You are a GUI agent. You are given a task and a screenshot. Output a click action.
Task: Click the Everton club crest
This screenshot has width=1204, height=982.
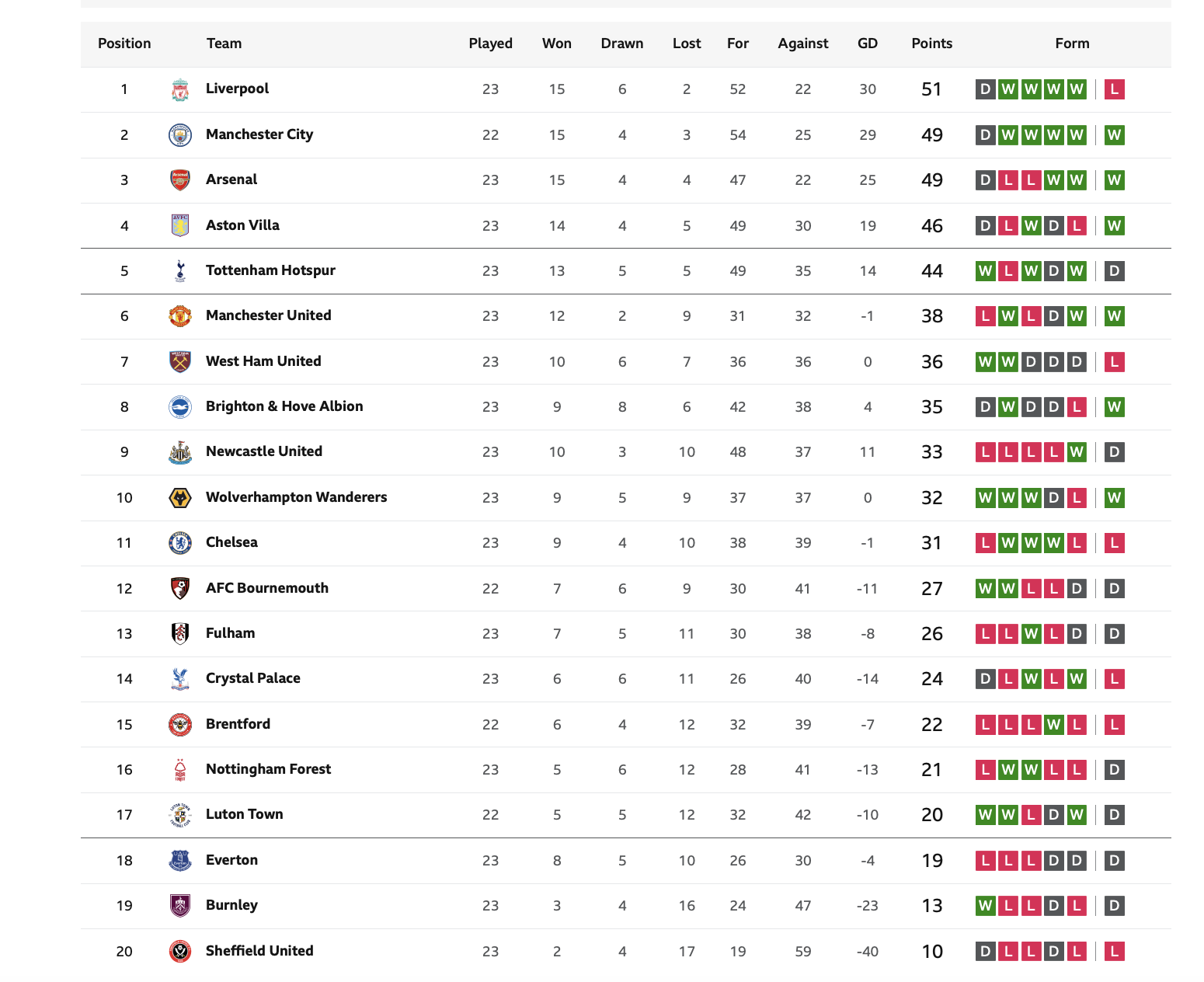pyautogui.click(x=180, y=861)
